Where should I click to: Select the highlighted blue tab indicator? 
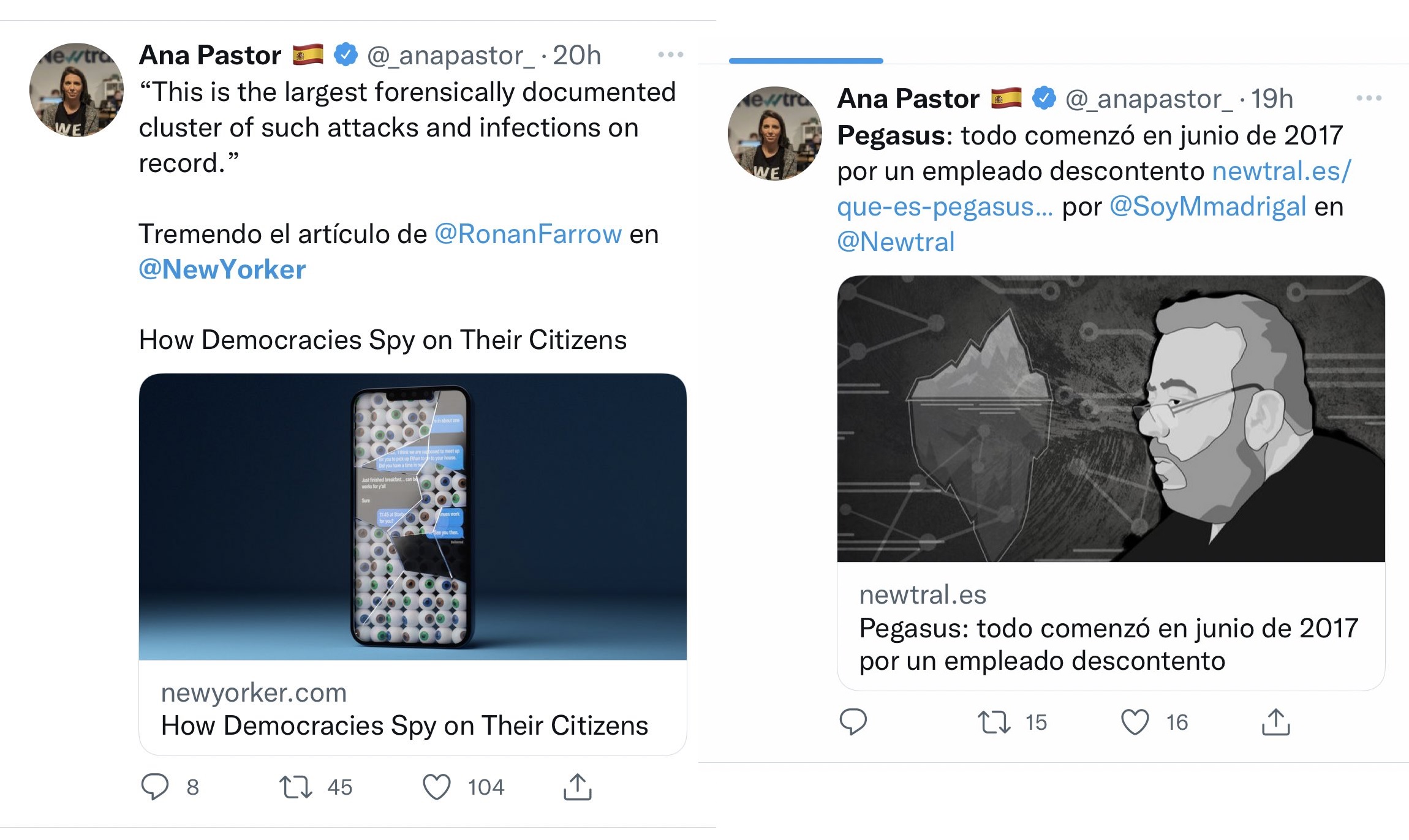click(x=806, y=61)
